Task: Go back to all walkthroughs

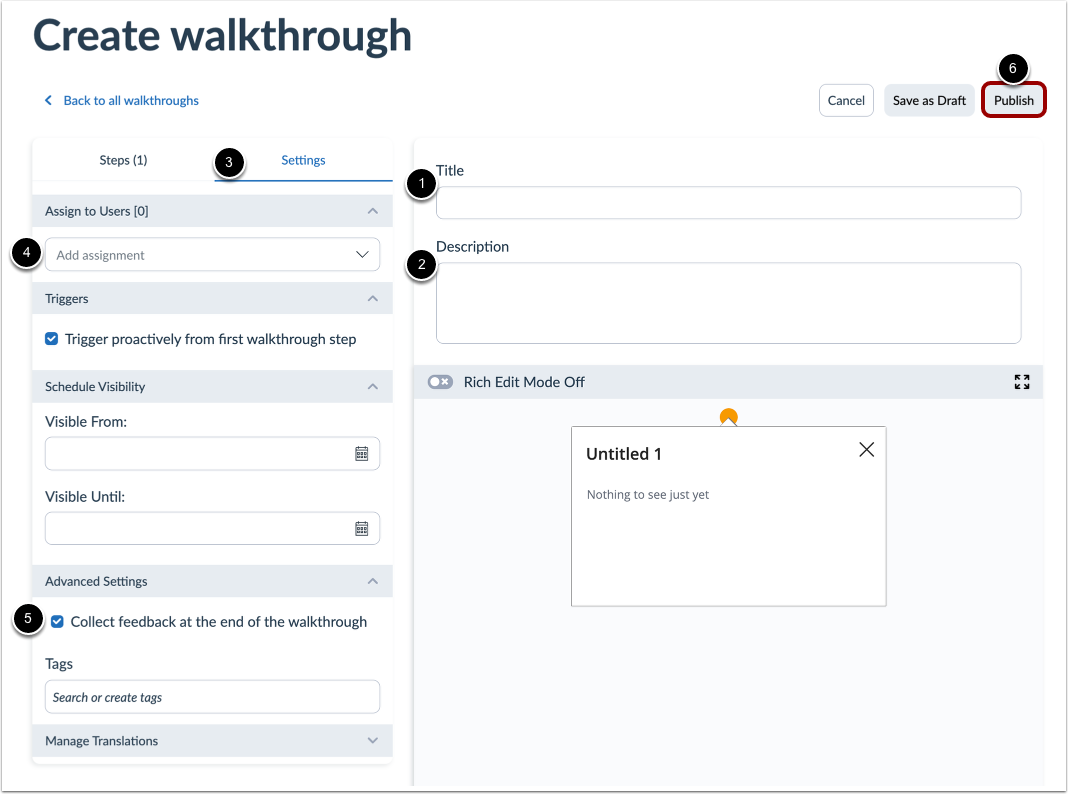Action: click(121, 100)
